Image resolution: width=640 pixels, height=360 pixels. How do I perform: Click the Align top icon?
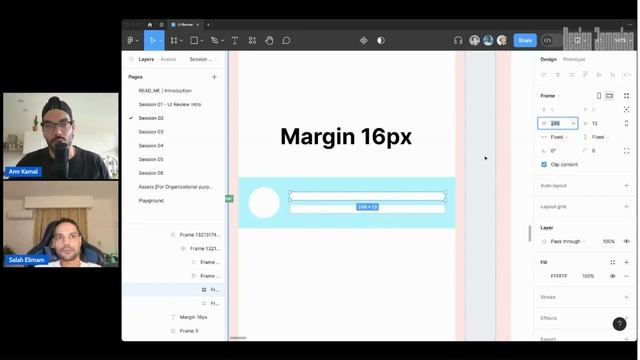[x=585, y=75]
